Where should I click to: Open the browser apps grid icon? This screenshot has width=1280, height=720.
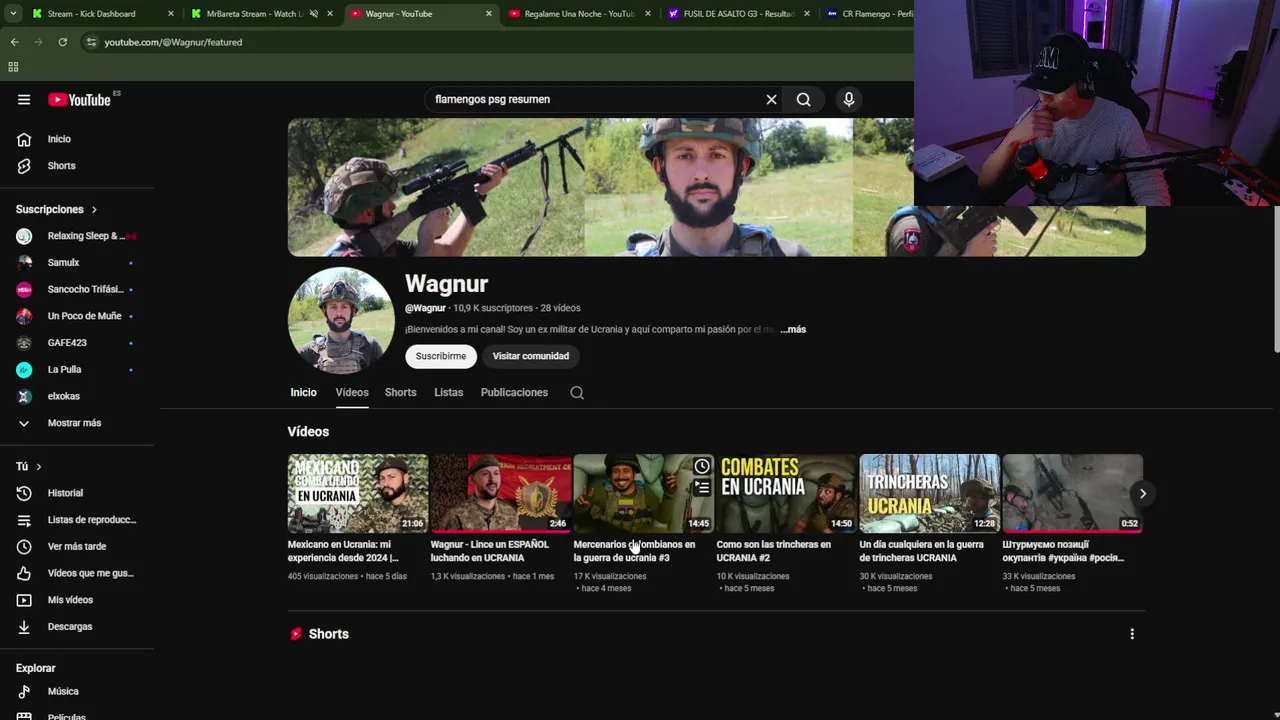click(x=13, y=67)
